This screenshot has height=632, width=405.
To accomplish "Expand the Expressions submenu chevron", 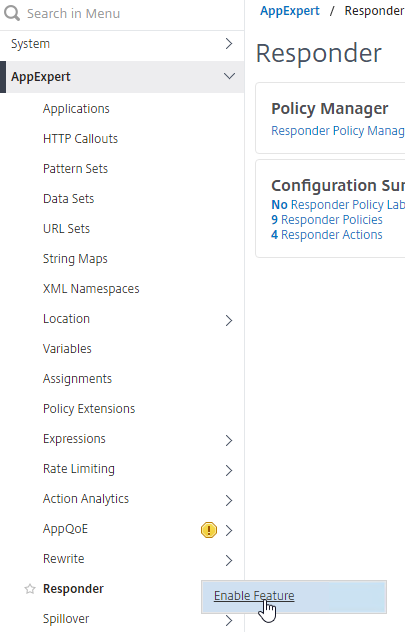I will (x=229, y=441).
